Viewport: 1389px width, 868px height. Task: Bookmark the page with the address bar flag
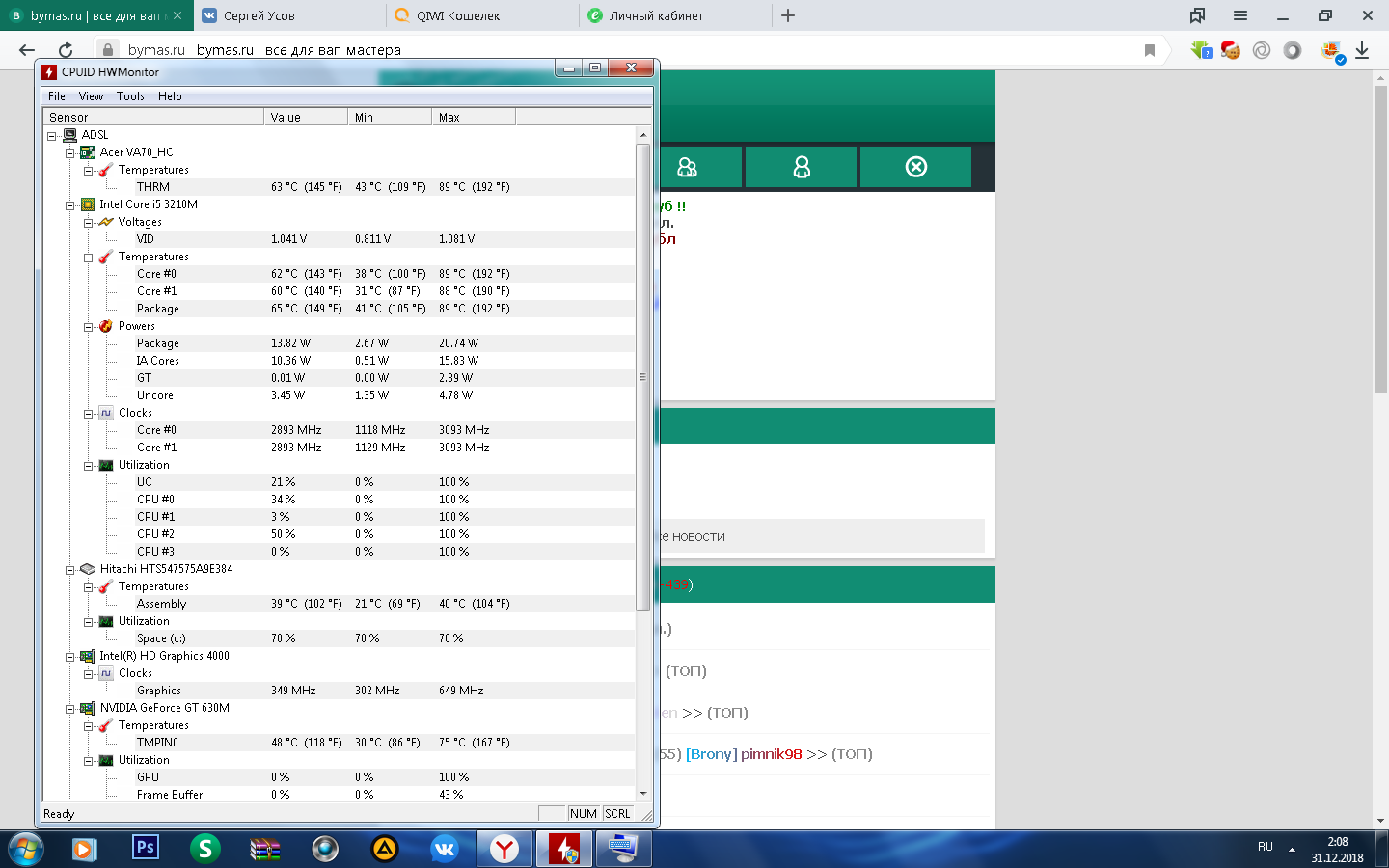point(1149,50)
